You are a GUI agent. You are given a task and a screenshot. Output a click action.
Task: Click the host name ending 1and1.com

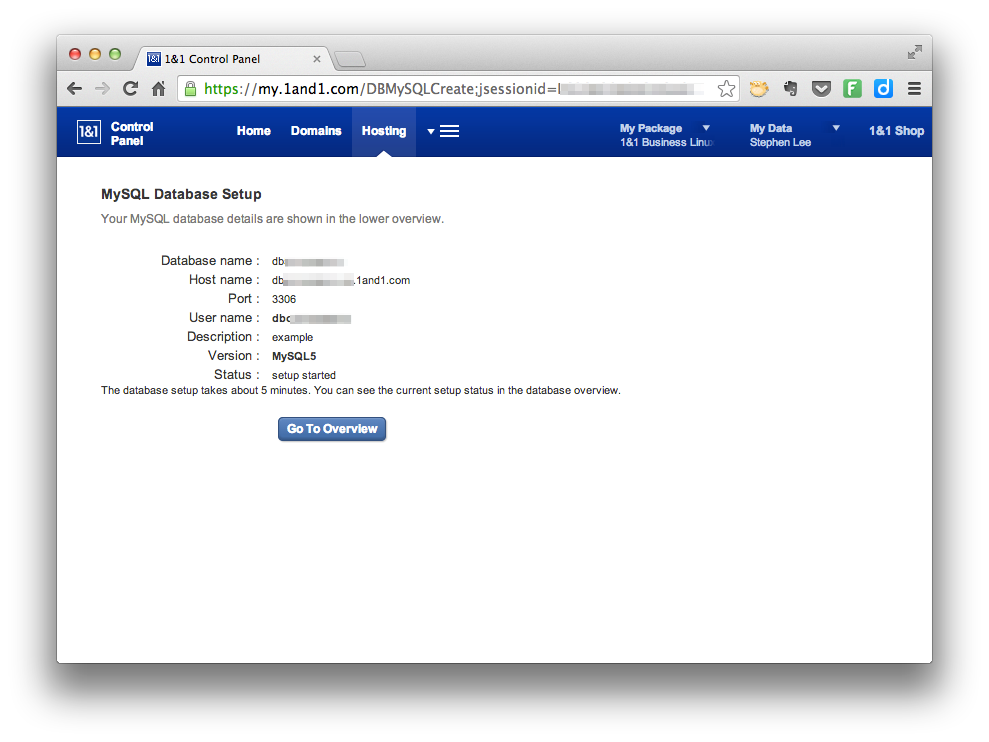[x=341, y=280]
